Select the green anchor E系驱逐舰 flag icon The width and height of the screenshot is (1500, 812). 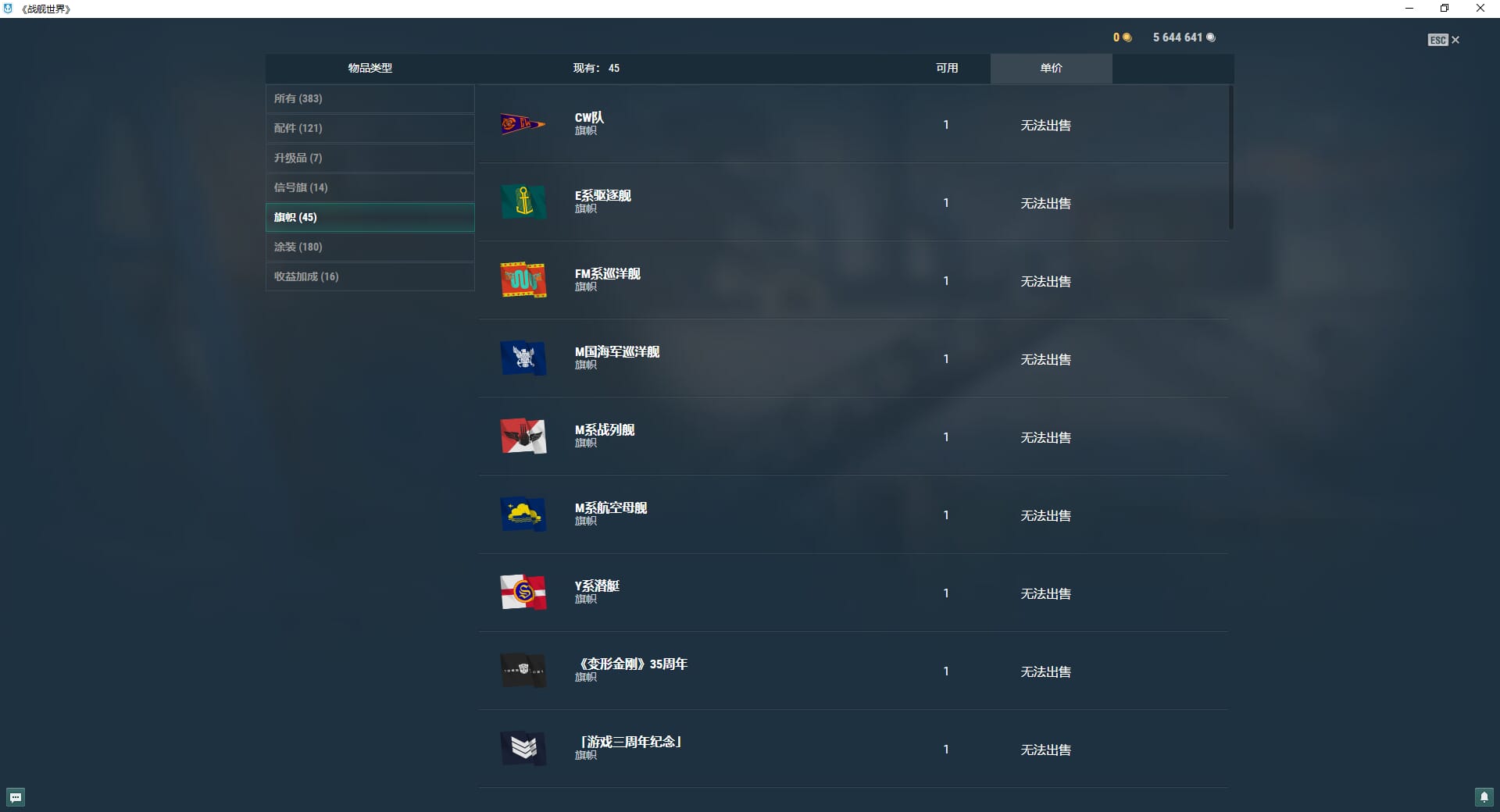click(523, 202)
